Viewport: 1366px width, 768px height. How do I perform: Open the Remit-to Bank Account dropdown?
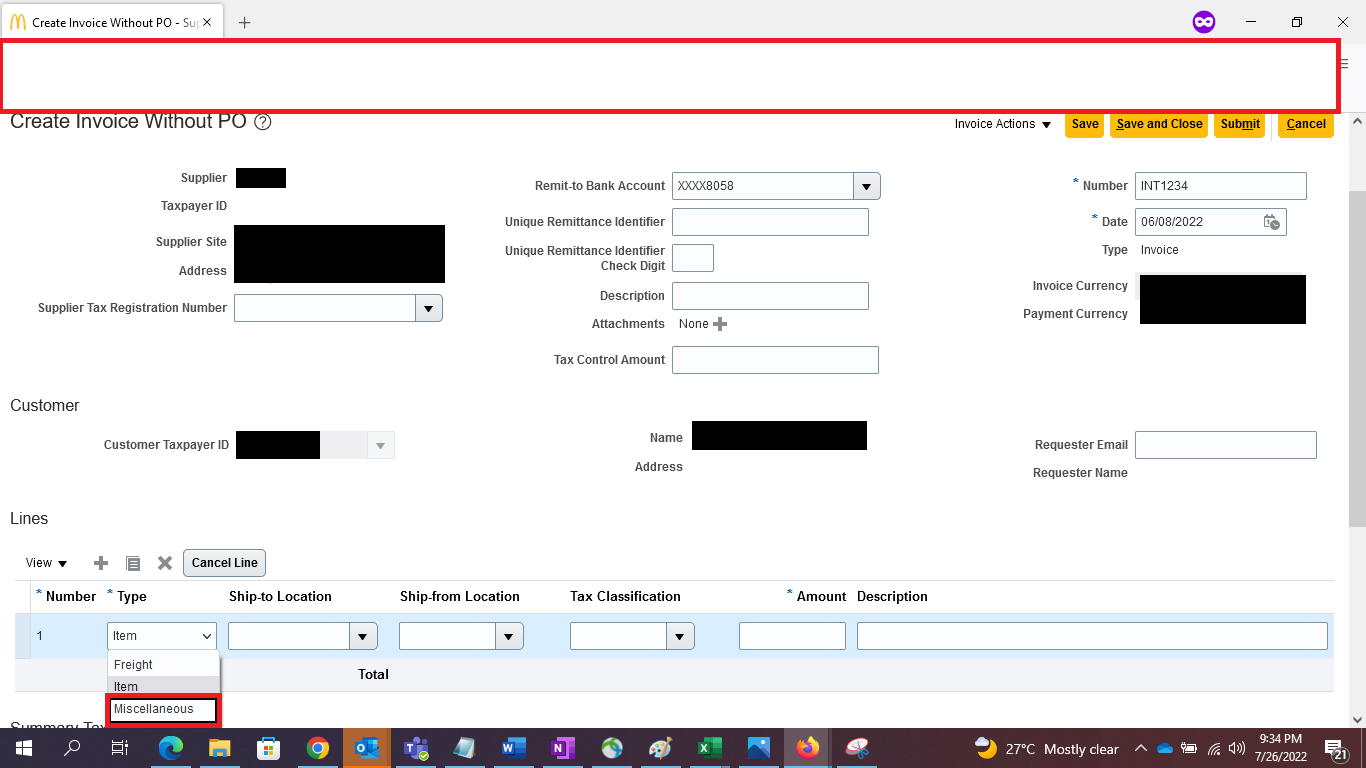(866, 185)
